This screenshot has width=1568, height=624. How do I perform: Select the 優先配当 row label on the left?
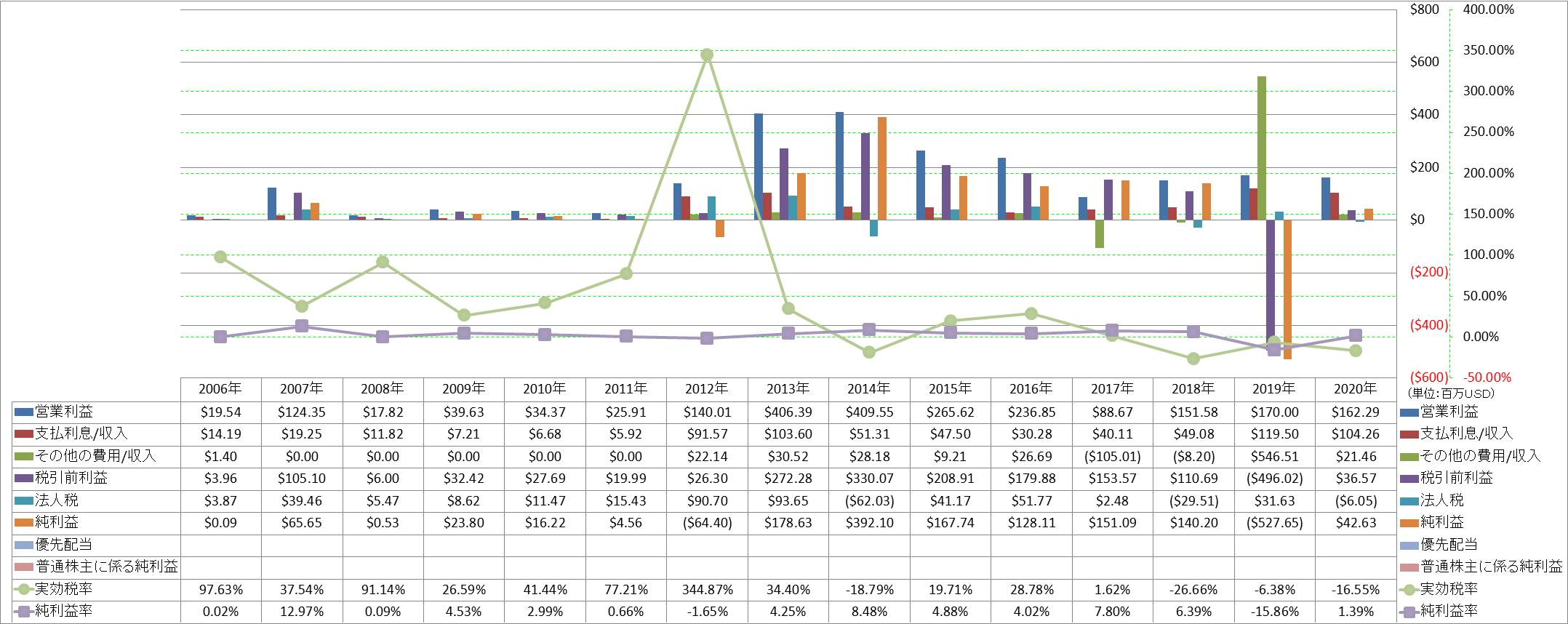click(x=64, y=545)
